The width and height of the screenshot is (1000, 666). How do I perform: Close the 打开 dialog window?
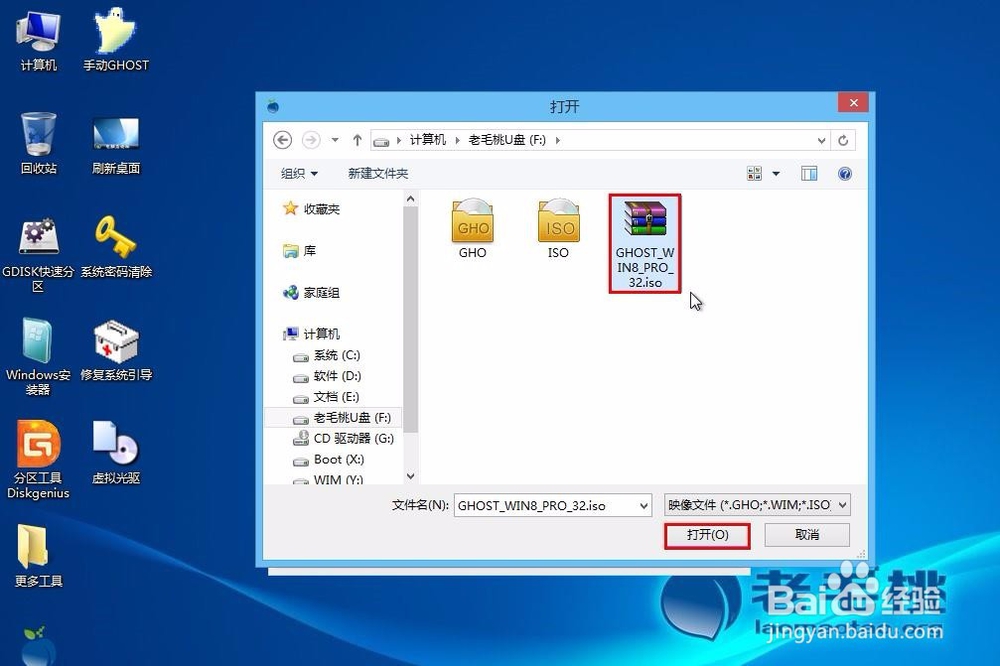click(x=853, y=103)
